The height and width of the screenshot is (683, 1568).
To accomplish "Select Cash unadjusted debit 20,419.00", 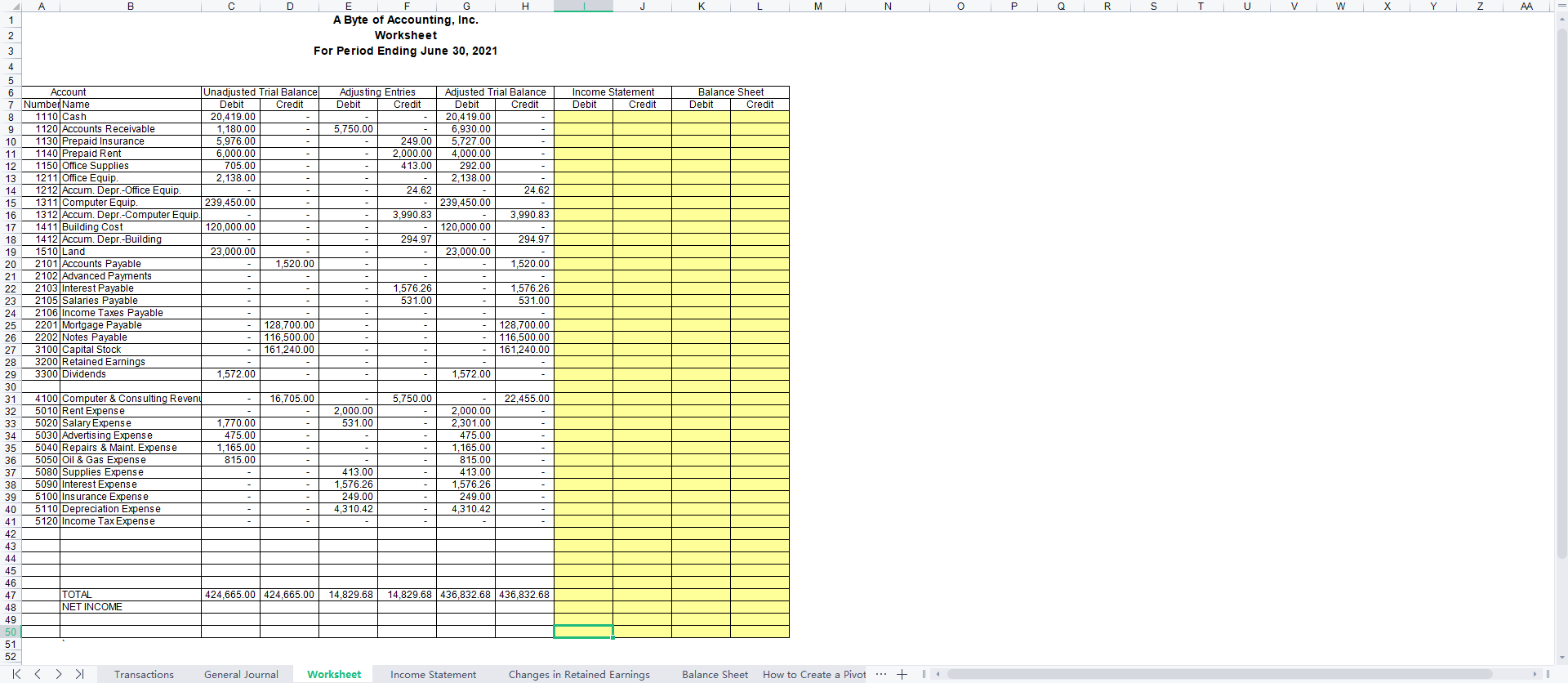I will [x=230, y=117].
